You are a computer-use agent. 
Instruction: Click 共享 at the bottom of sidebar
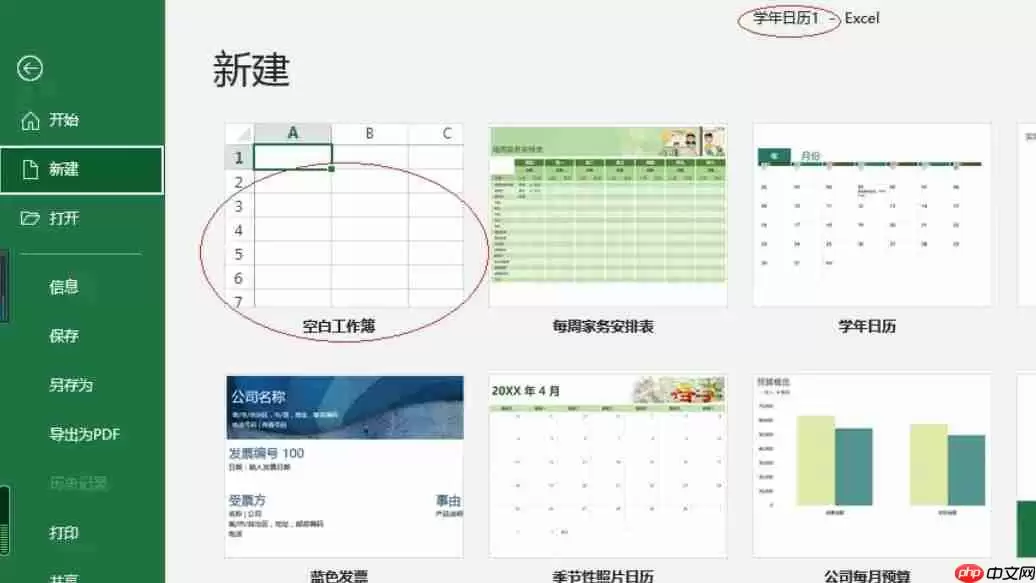tap(64, 576)
